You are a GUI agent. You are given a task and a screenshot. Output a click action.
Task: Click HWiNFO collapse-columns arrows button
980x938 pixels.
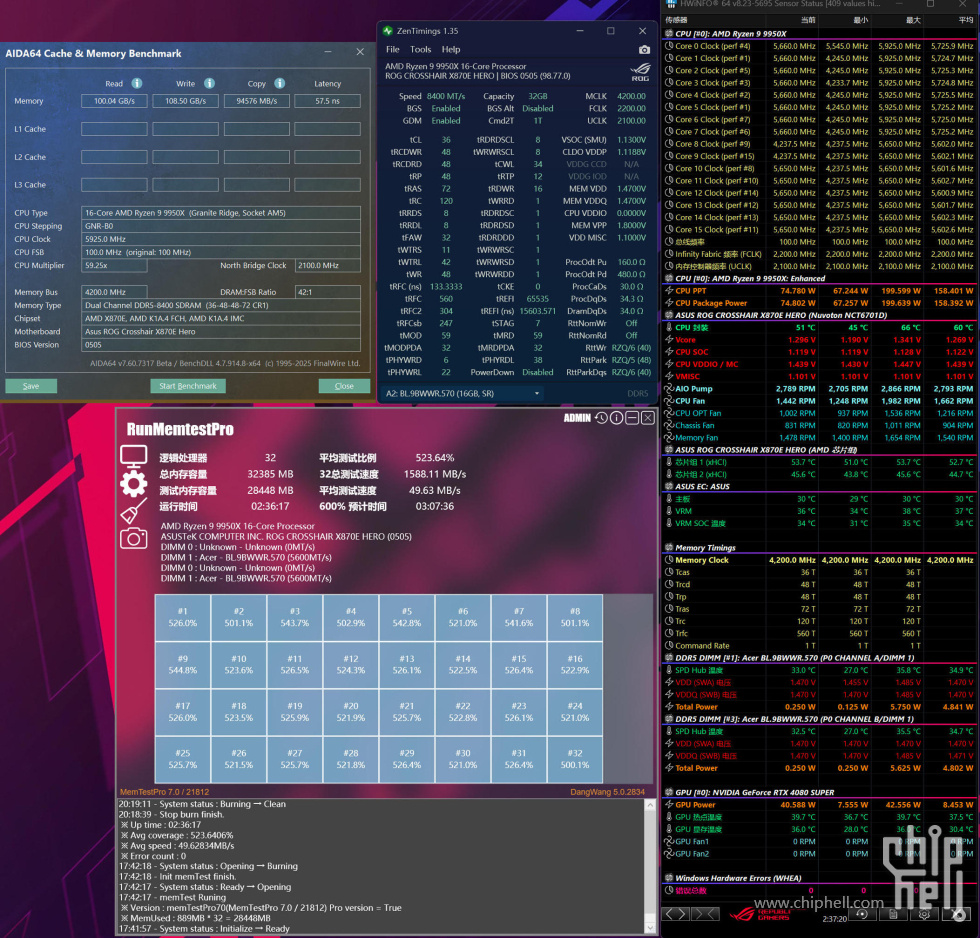(x=706, y=914)
